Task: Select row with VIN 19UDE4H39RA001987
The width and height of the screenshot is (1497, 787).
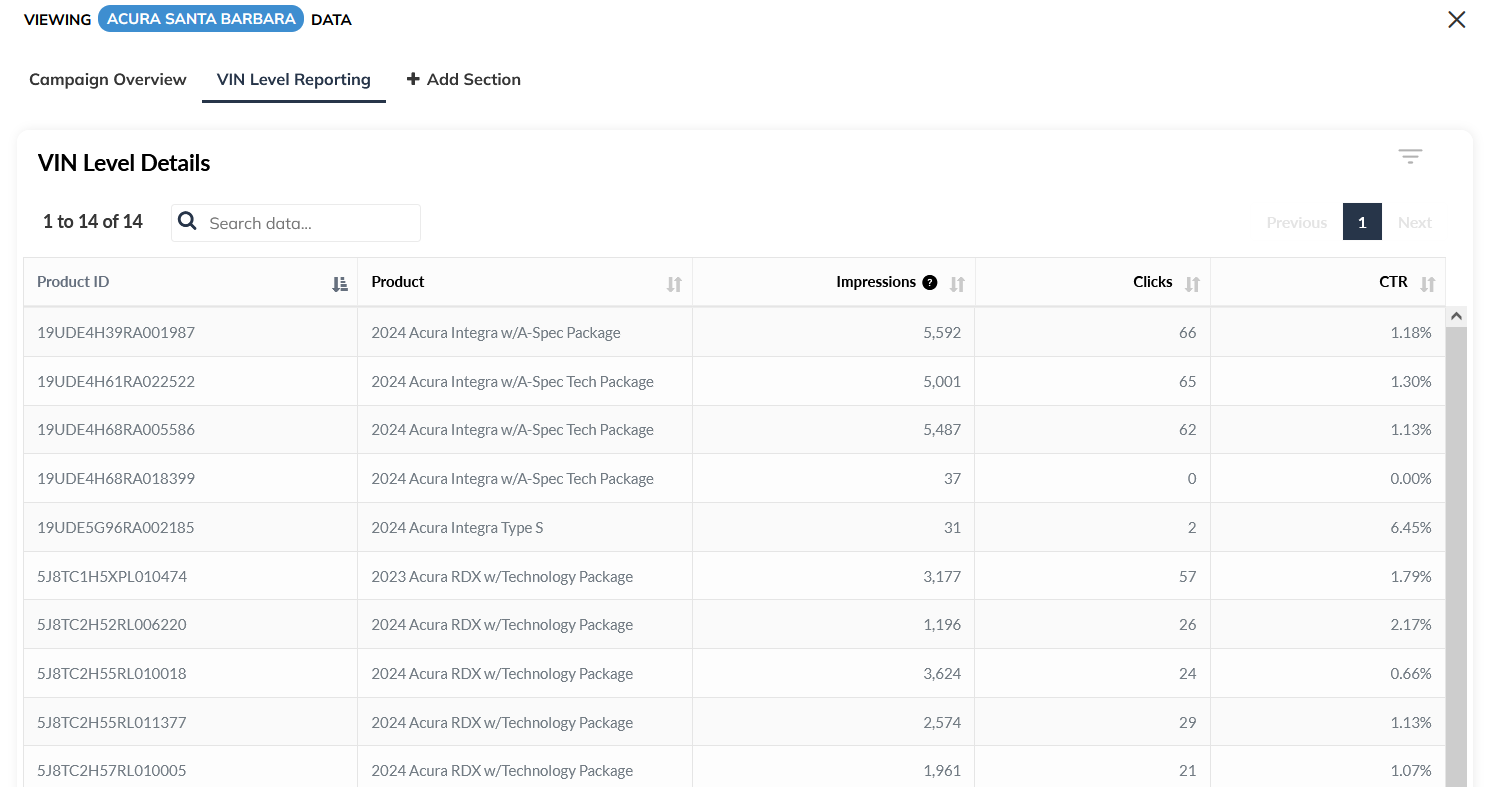Action: point(116,333)
